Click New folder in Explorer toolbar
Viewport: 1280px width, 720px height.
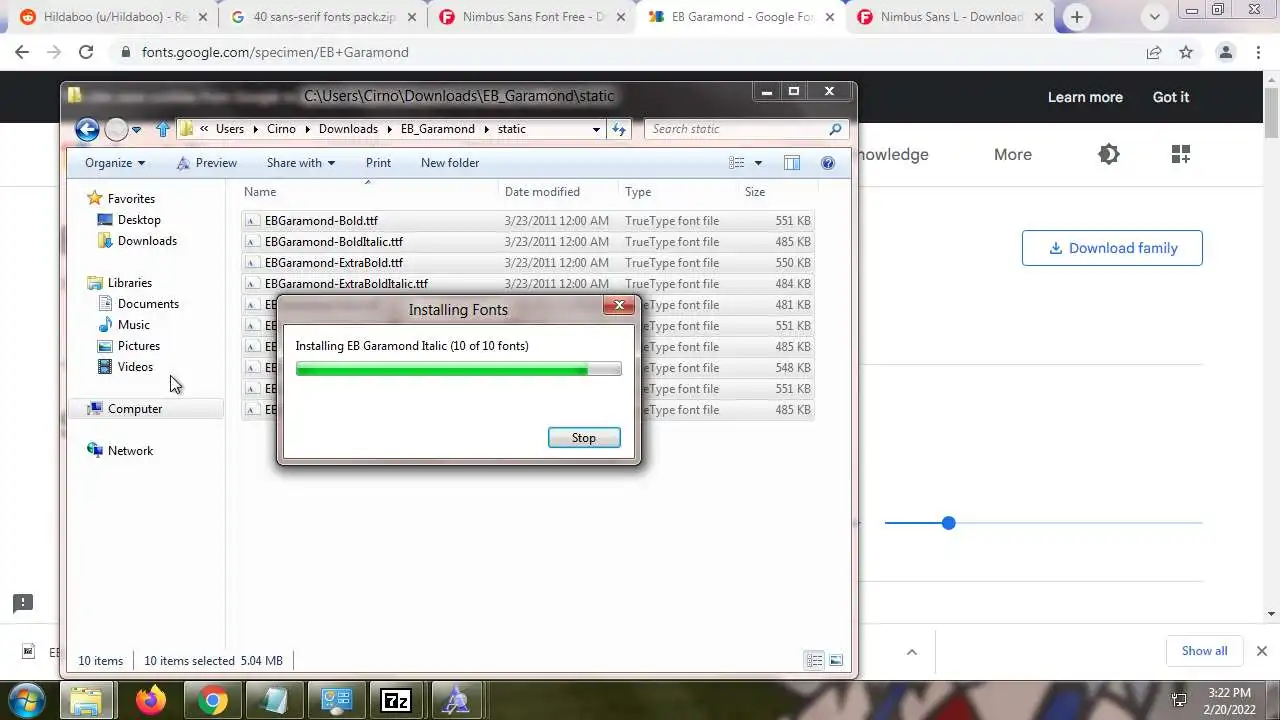450,163
